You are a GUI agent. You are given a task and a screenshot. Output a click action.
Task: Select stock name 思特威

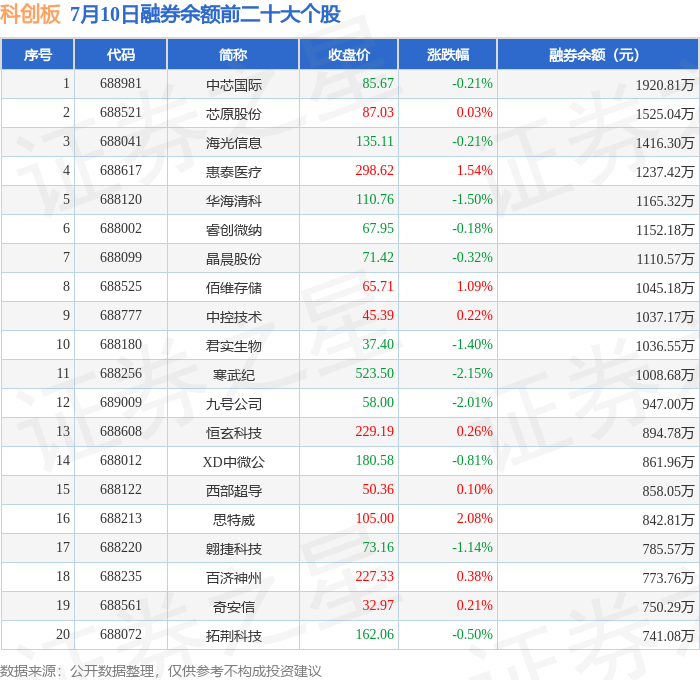(233, 520)
